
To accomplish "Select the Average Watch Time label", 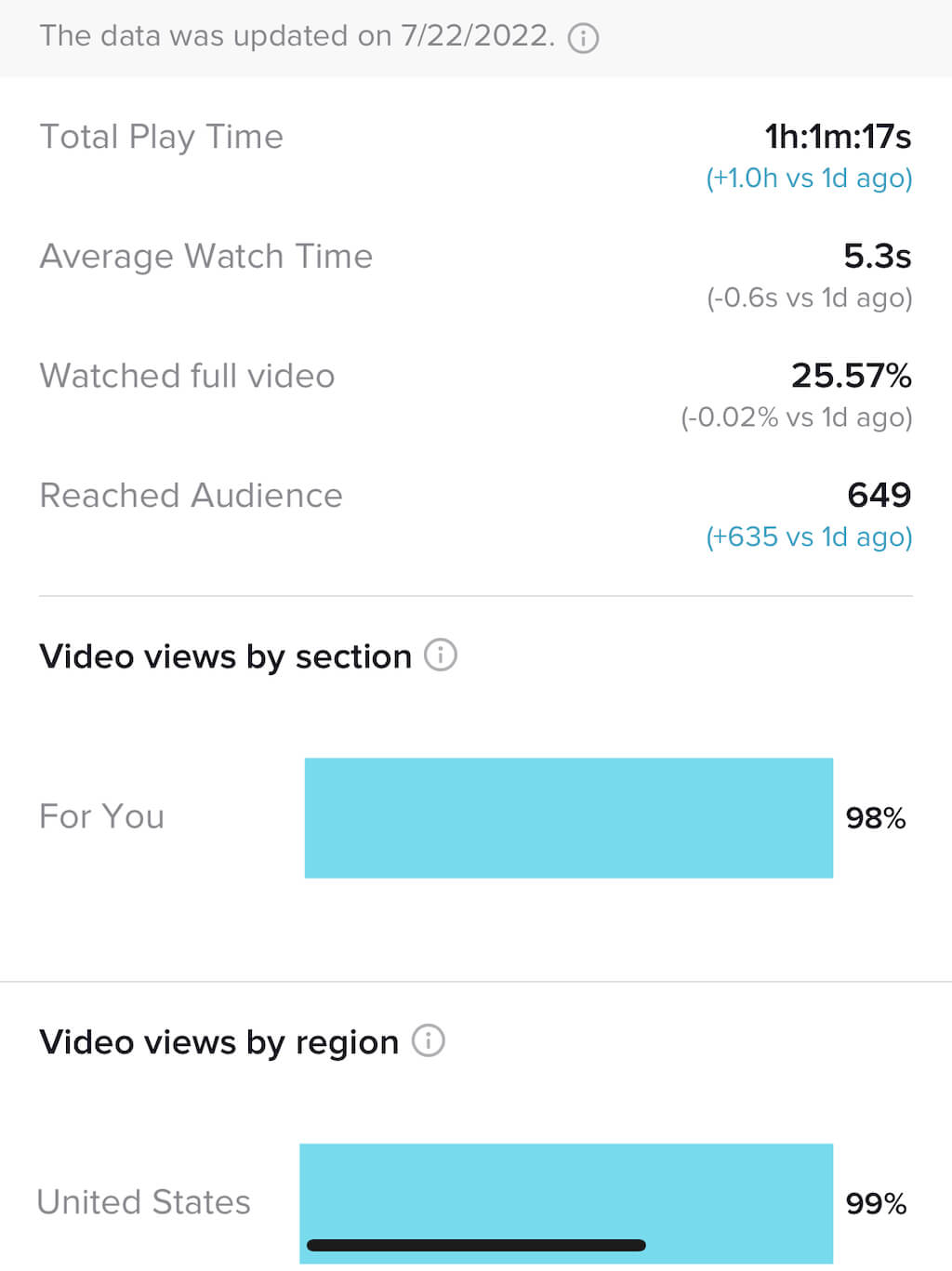I will (205, 256).
